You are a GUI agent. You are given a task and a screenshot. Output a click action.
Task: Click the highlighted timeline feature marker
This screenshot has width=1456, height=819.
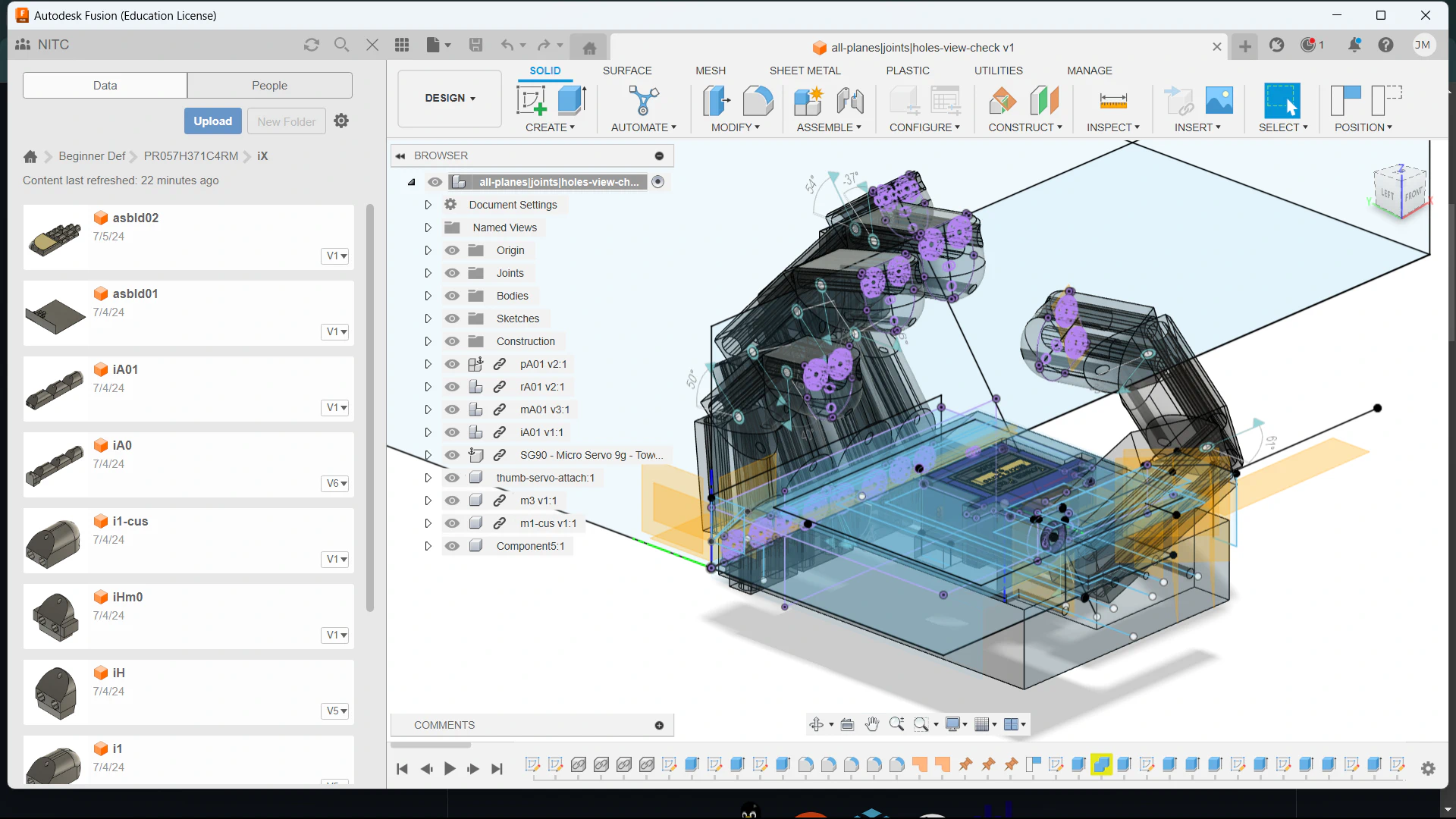(1101, 764)
